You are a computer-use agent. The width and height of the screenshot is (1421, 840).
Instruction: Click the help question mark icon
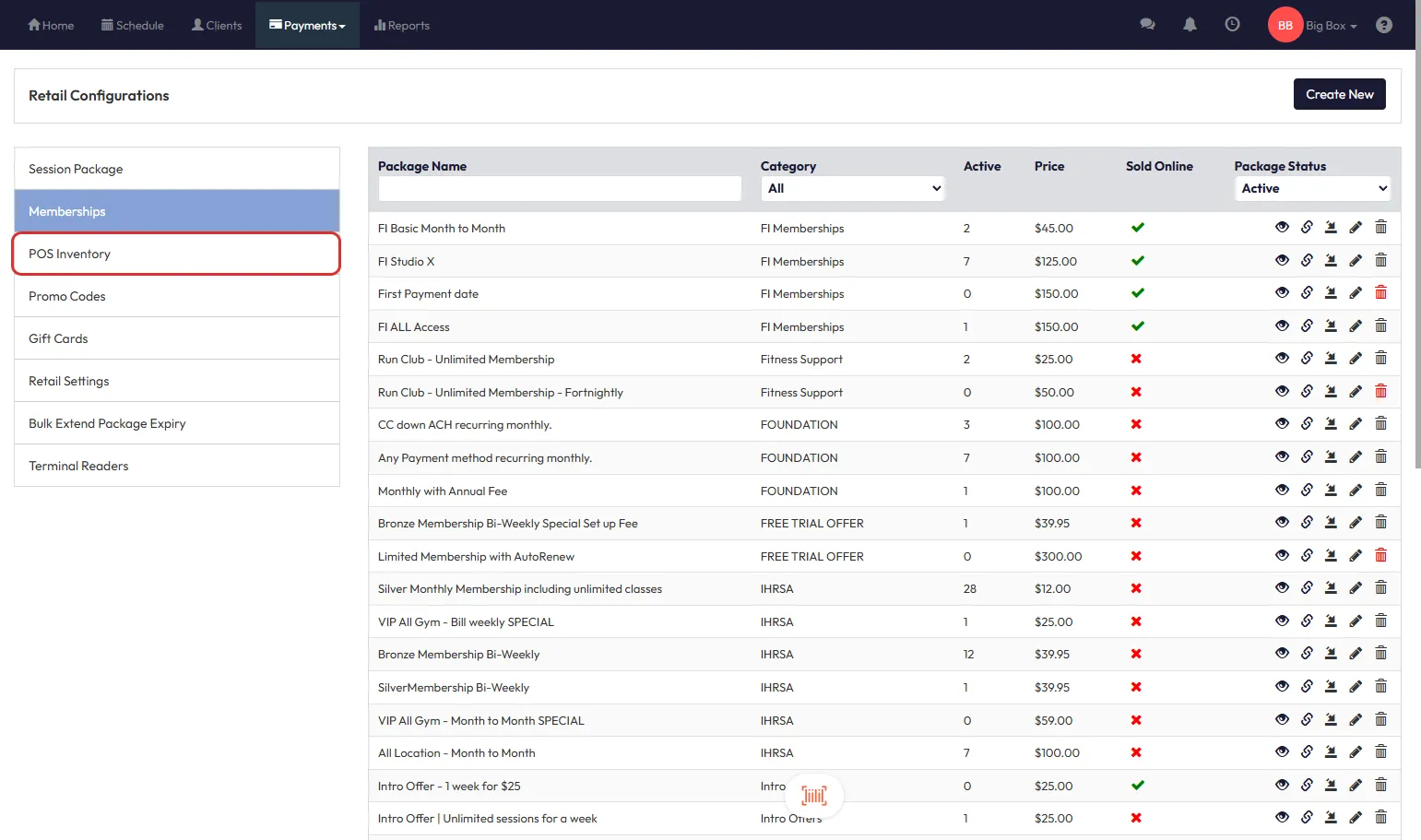pos(1383,25)
